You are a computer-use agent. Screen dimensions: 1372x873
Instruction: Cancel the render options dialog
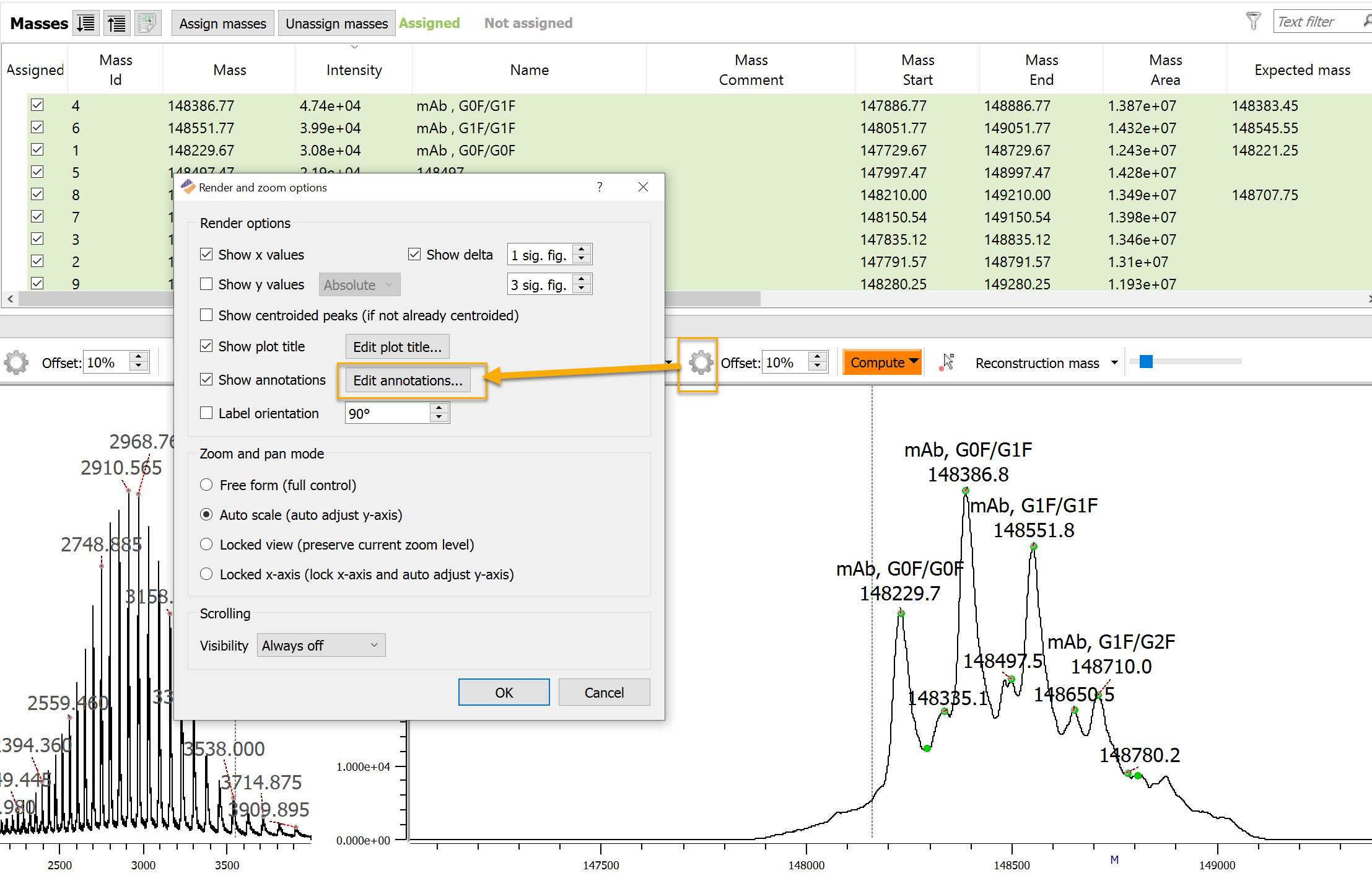(604, 693)
